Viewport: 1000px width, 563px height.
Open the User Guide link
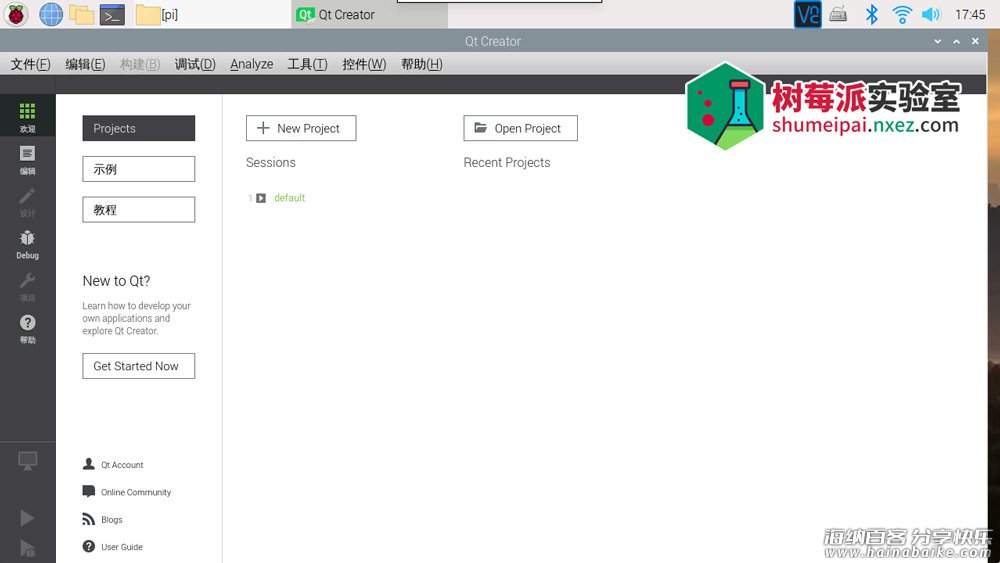click(x=122, y=547)
